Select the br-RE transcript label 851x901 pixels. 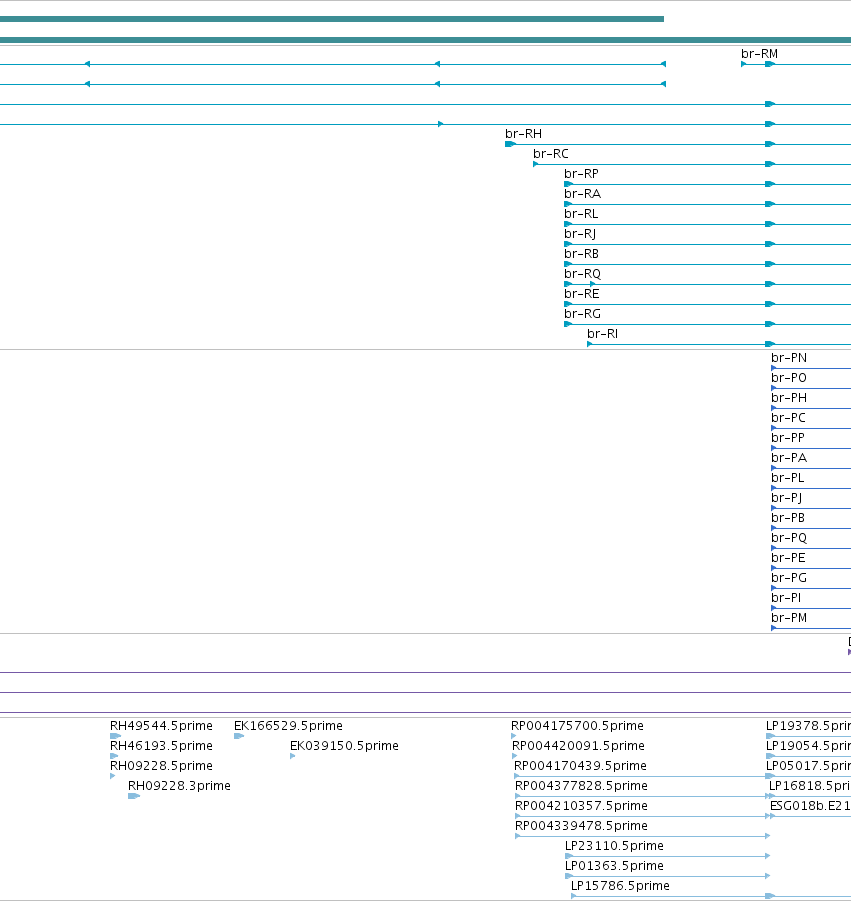tap(582, 294)
